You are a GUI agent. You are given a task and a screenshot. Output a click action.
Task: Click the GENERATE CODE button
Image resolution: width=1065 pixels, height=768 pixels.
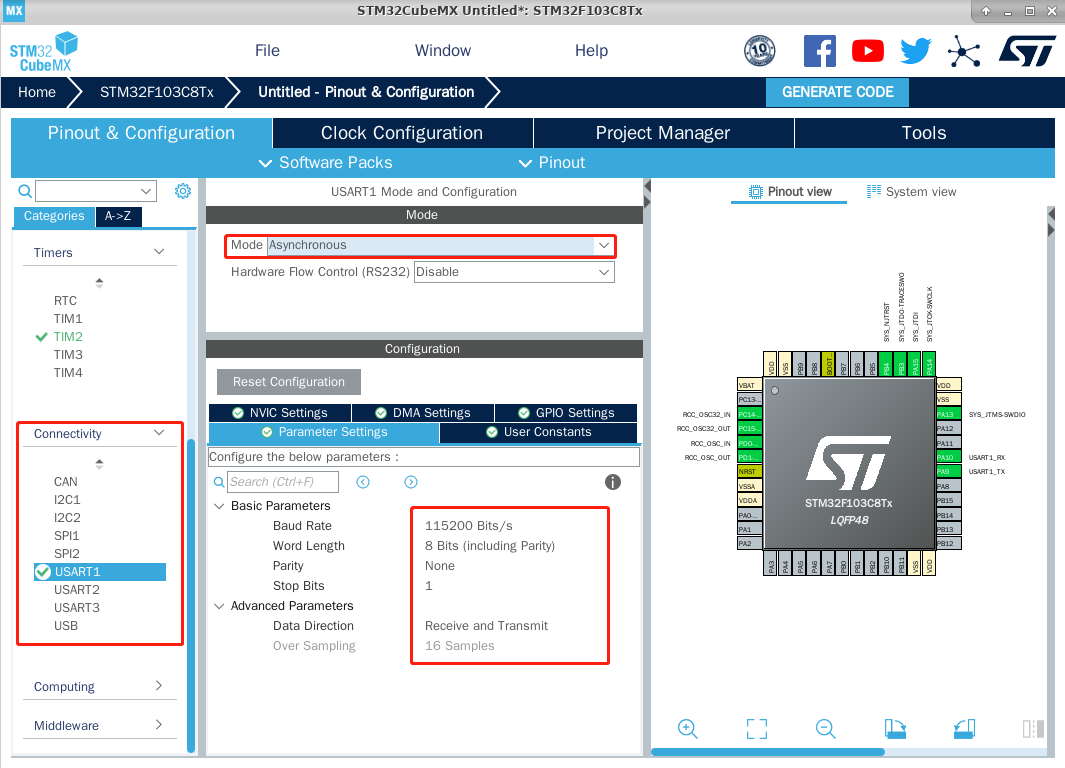(x=837, y=92)
